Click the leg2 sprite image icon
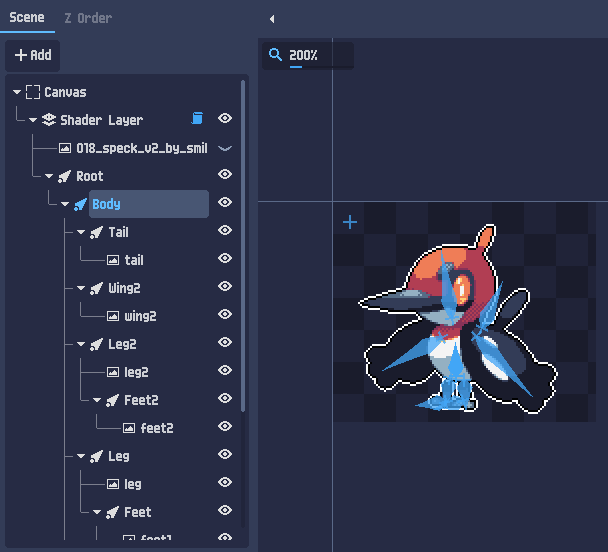Image resolution: width=608 pixels, height=552 pixels. coord(113,372)
